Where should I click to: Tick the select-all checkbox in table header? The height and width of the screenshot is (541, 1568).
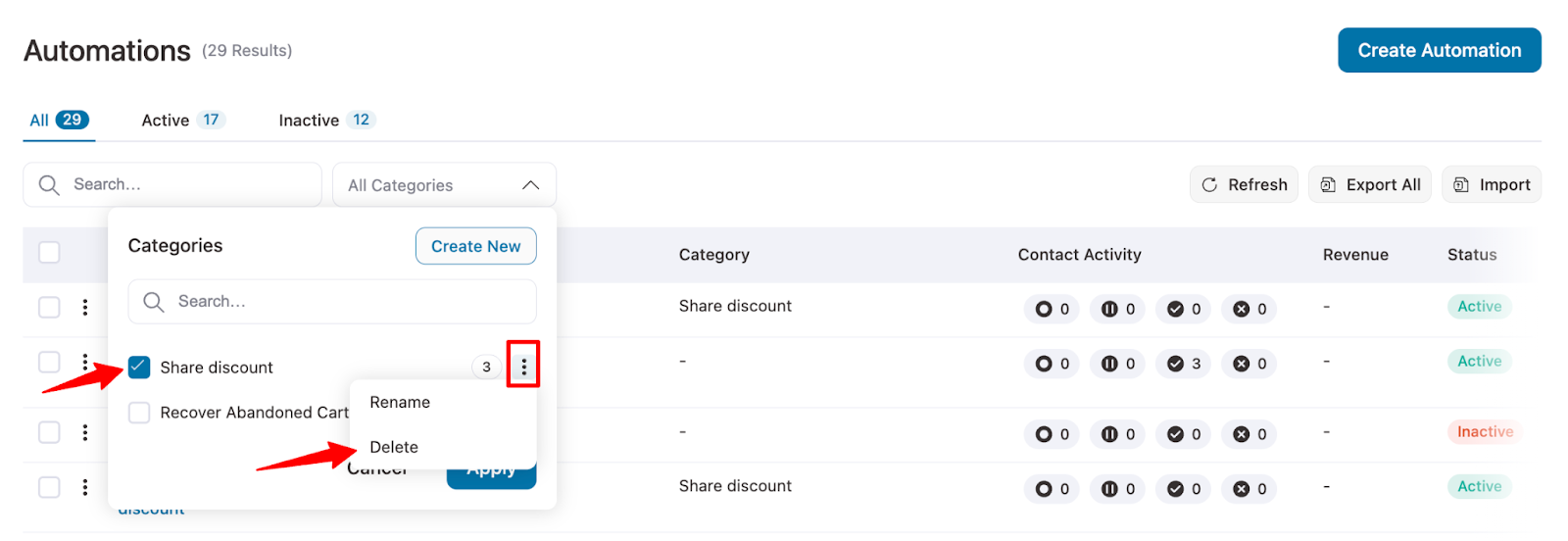click(49, 253)
